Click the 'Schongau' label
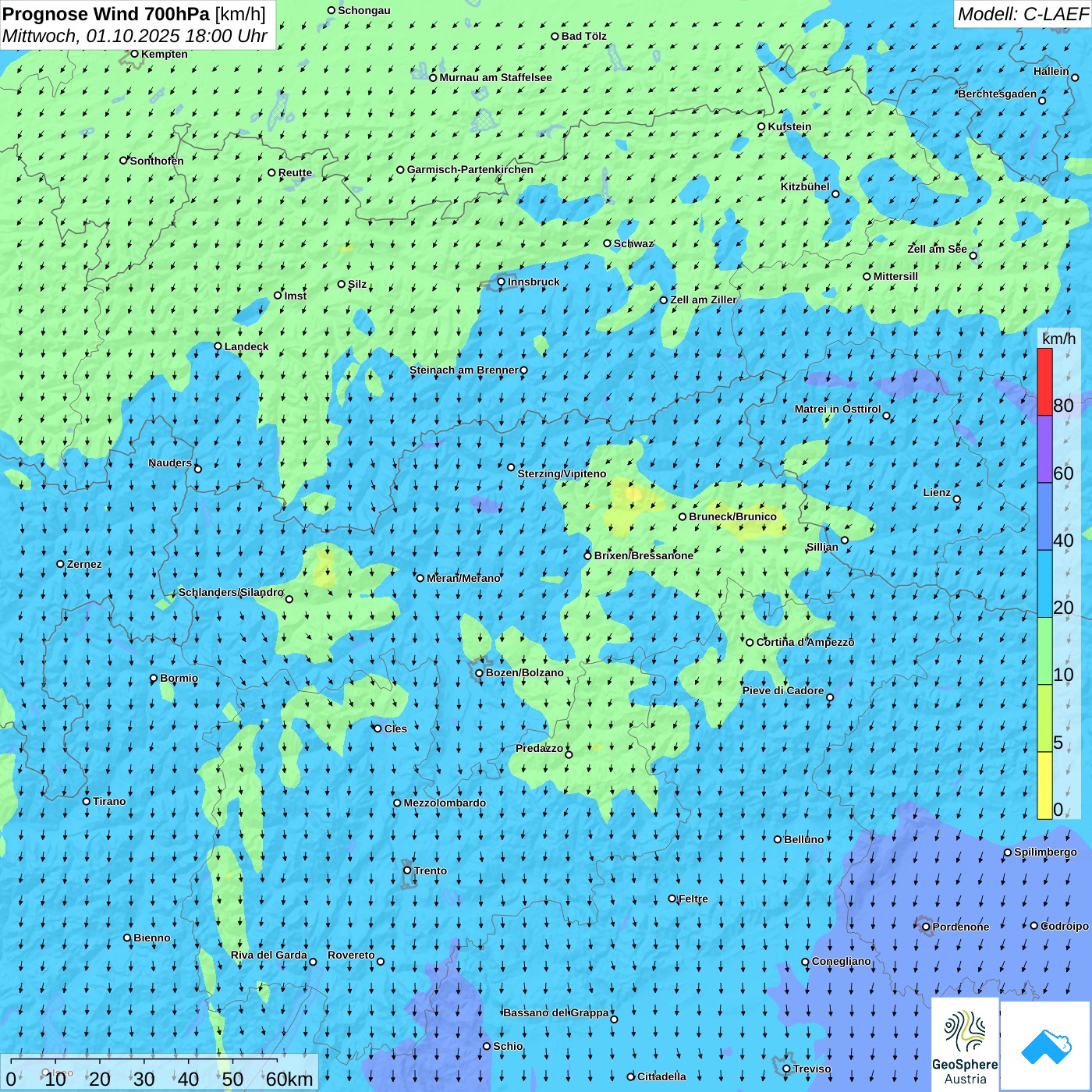Viewport: 1092px width, 1092px height. point(364,10)
